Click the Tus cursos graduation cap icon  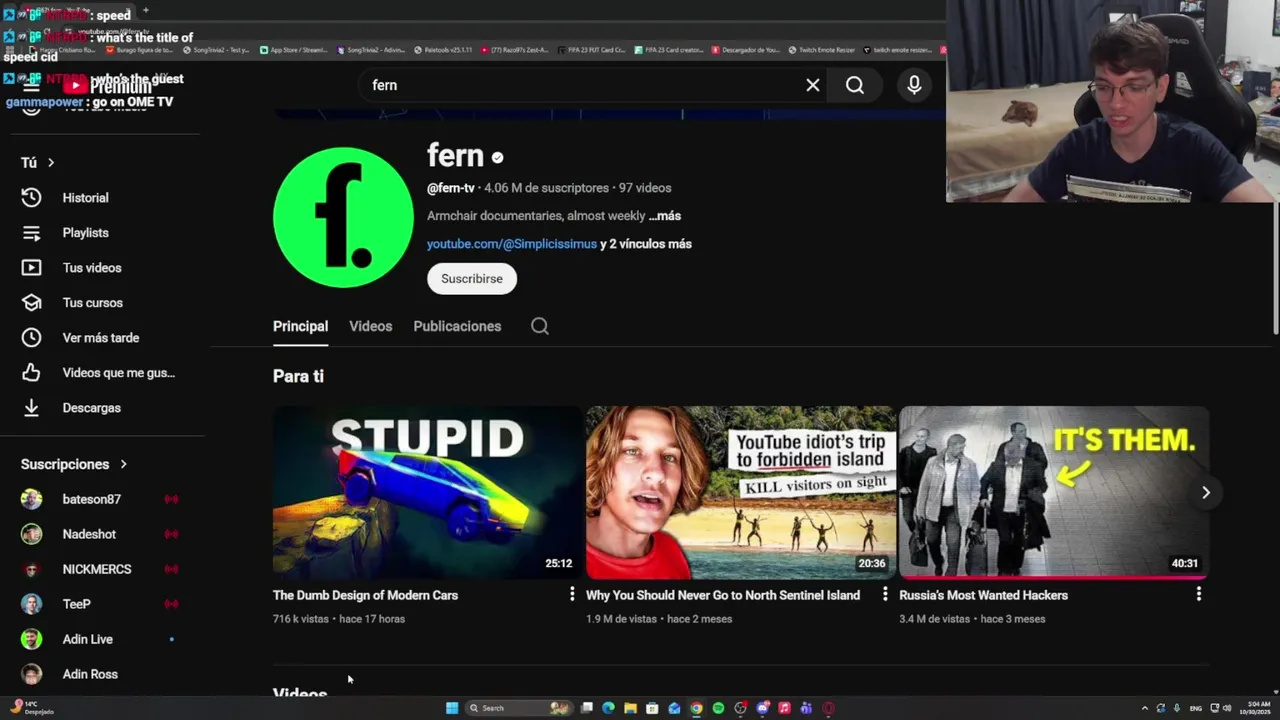pyautogui.click(x=31, y=303)
